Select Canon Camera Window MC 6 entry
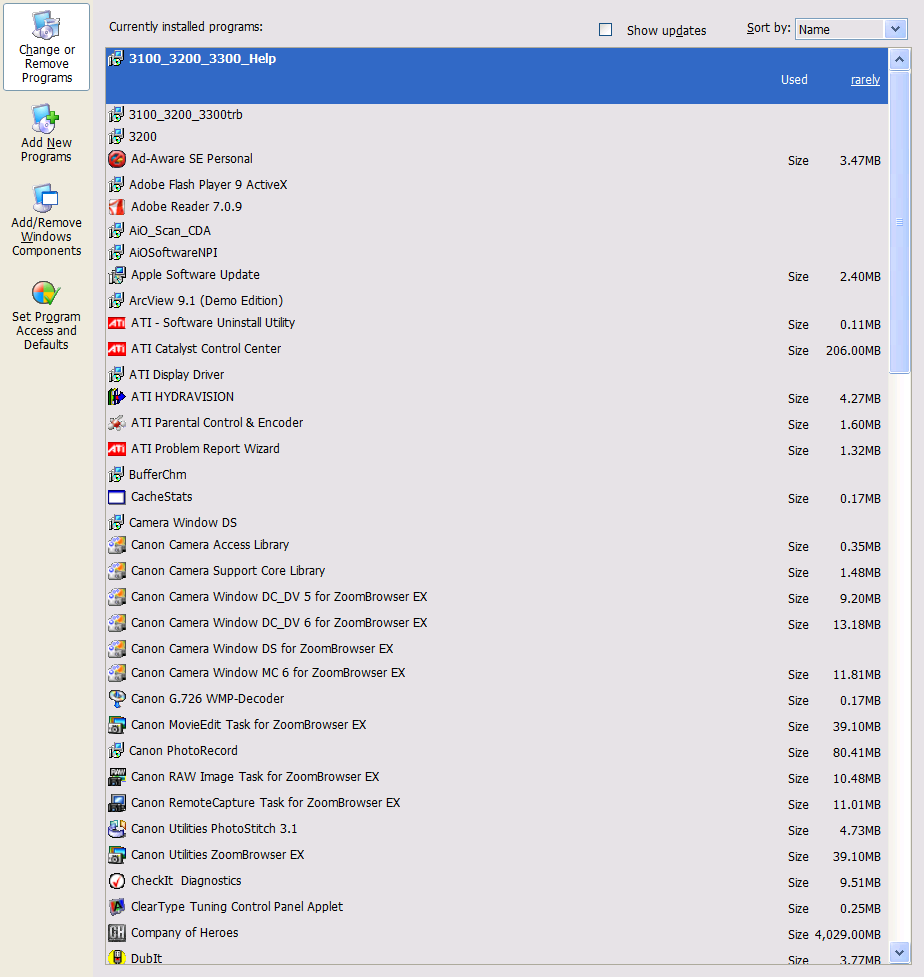924x977 pixels. coord(497,674)
